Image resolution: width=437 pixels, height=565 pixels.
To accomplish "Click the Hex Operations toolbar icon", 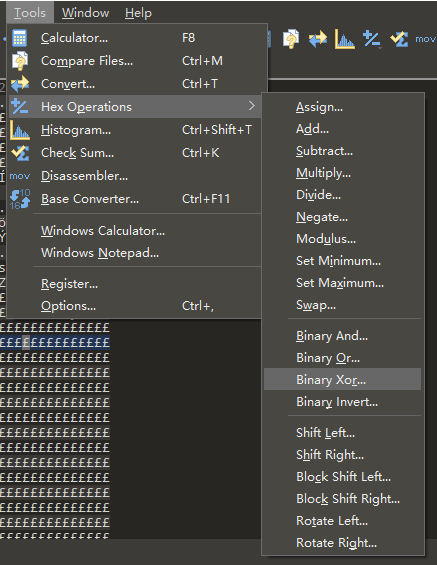I will [371, 39].
